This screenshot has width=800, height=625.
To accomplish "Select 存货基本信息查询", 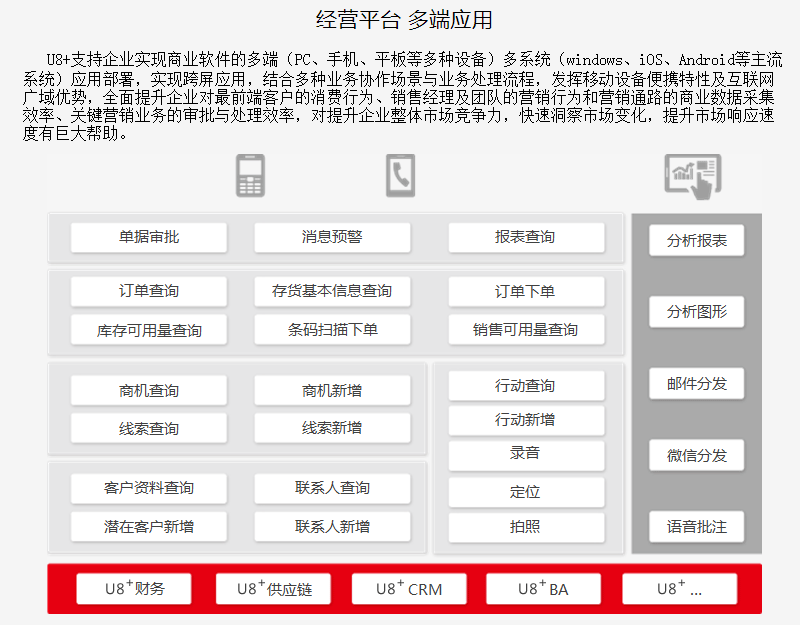I will pos(332,291).
